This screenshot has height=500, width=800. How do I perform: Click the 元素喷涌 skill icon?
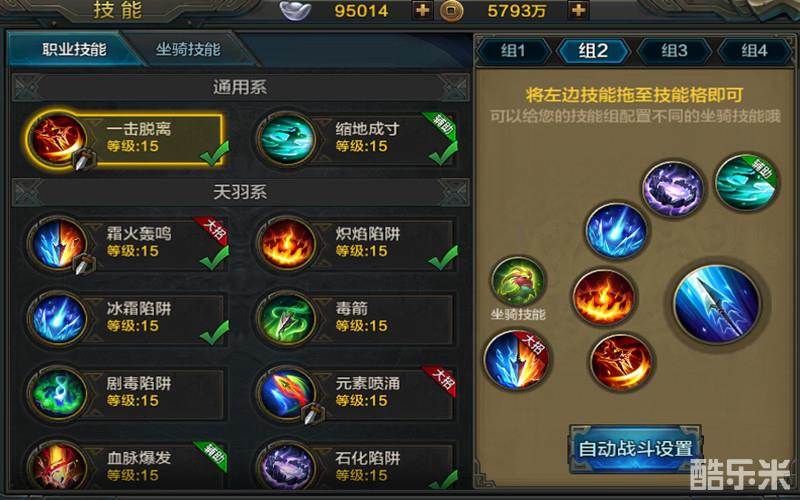286,393
